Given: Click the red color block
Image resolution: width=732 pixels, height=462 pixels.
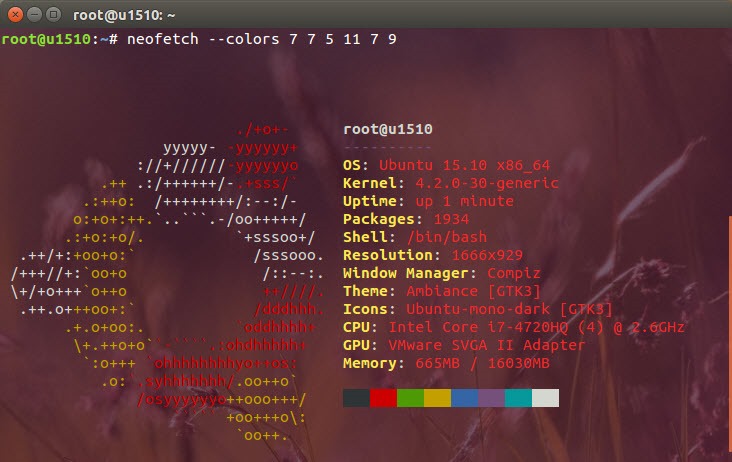Looking at the screenshot, I should (x=384, y=398).
